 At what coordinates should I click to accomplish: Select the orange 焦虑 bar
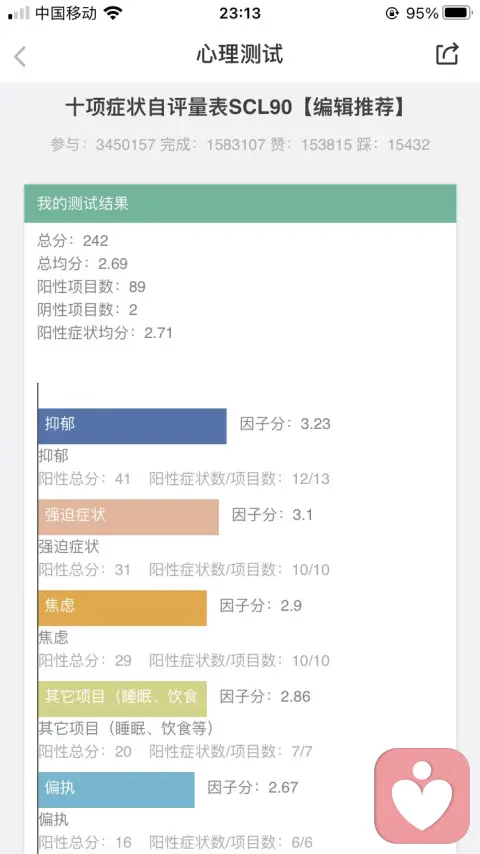point(123,608)
